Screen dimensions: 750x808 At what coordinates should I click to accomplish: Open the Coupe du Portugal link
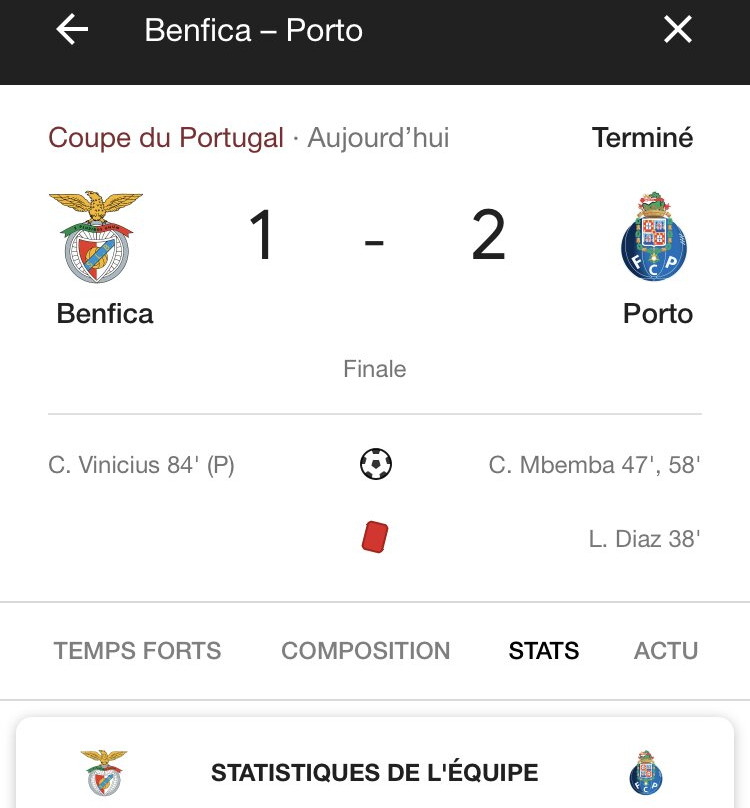tap(166, 138)
